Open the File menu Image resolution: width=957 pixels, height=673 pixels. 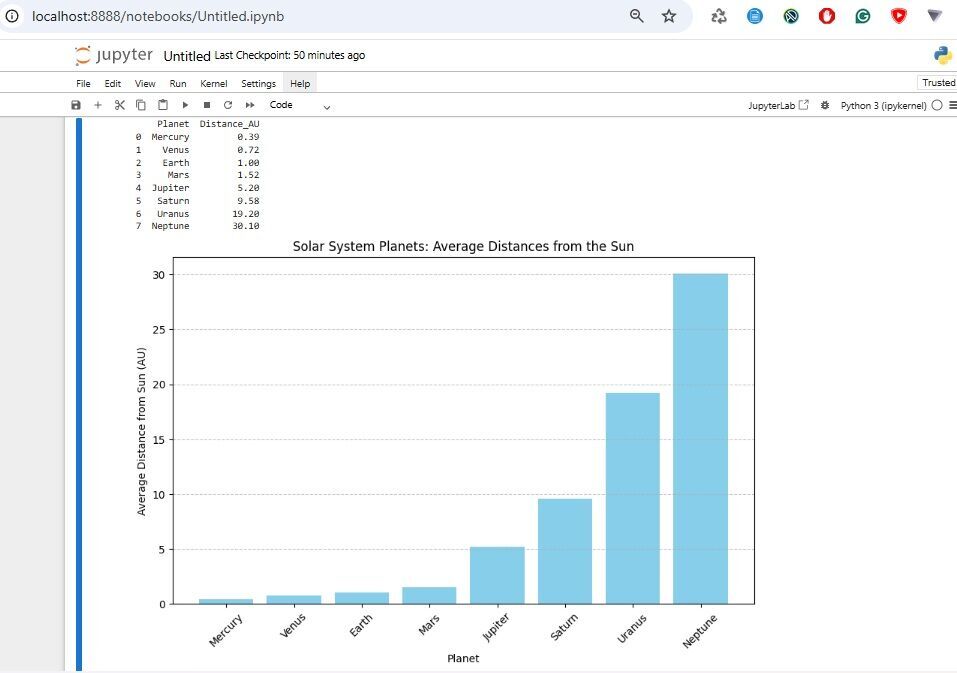click(84, 84)
